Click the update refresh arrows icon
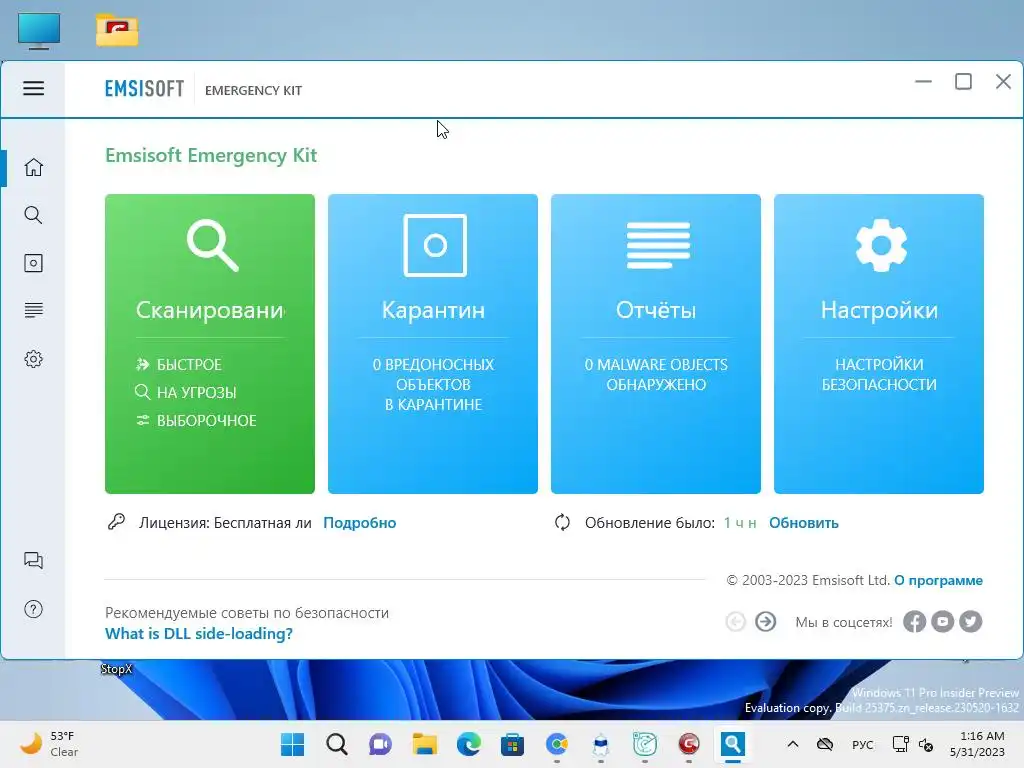This screenshot has width=1024, height=768. click(562, 522)
